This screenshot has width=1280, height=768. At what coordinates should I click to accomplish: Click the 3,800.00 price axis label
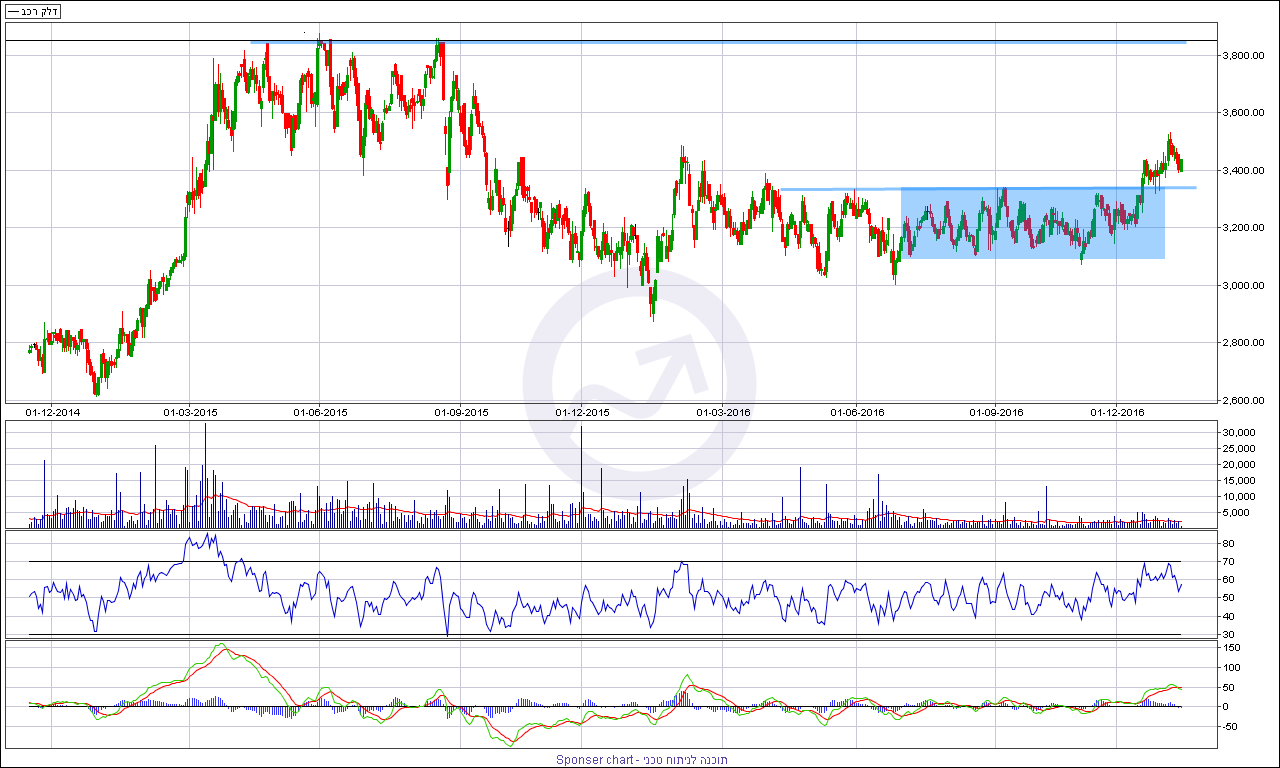(x=1246, y=56)
